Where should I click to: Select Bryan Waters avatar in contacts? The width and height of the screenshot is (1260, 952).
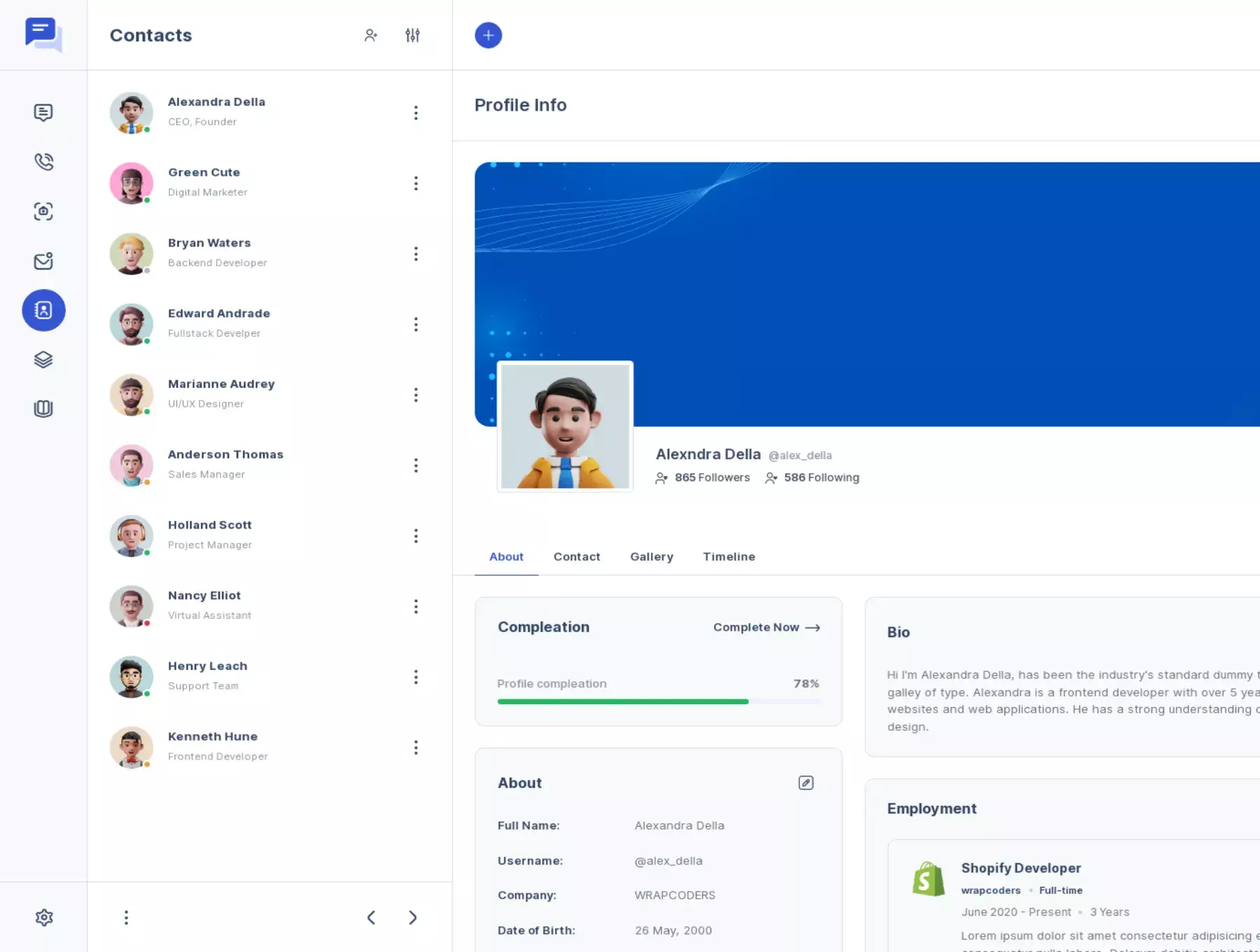coord(132,254)
